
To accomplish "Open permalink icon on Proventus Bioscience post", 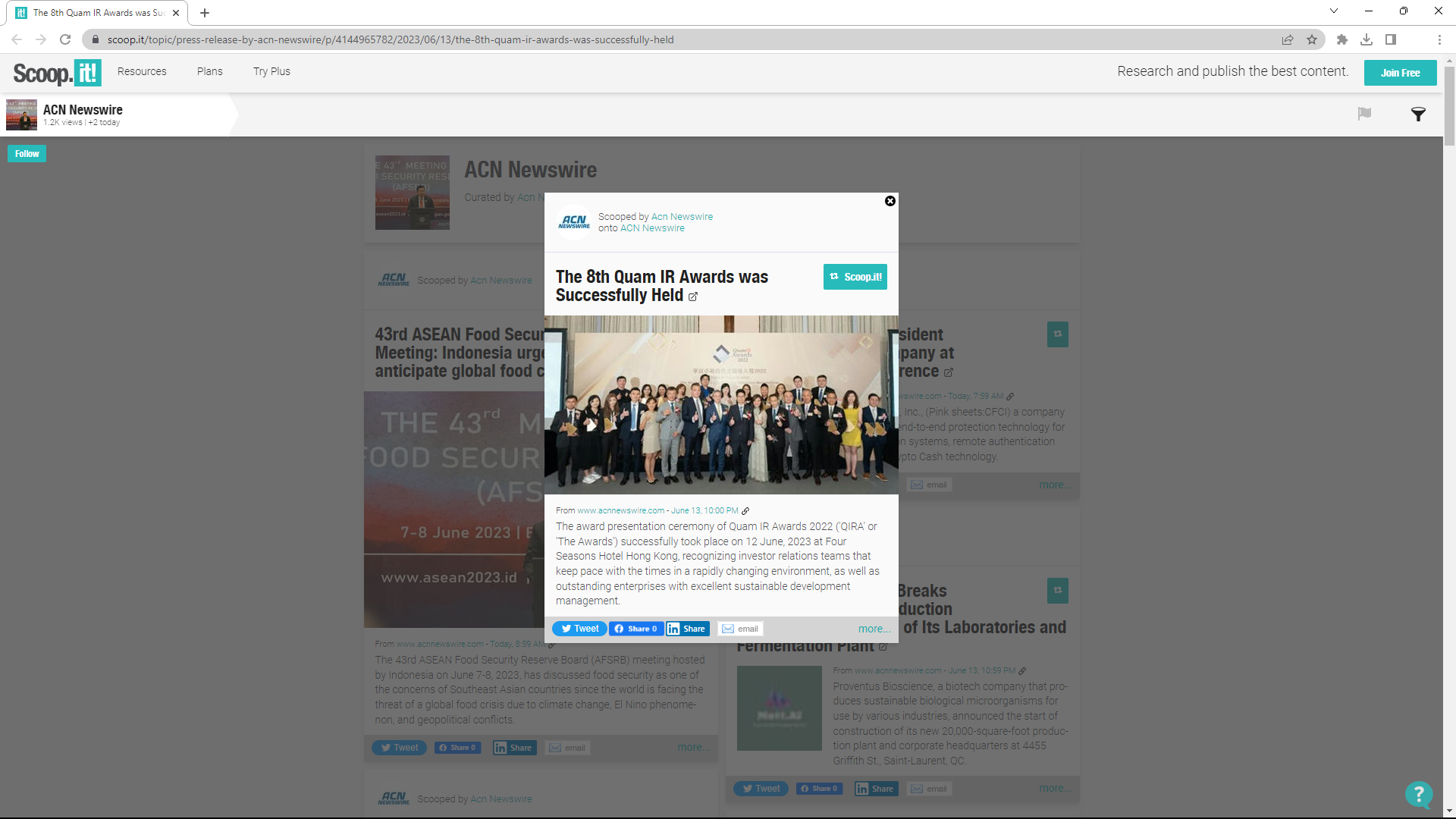I will [1022, 671].
